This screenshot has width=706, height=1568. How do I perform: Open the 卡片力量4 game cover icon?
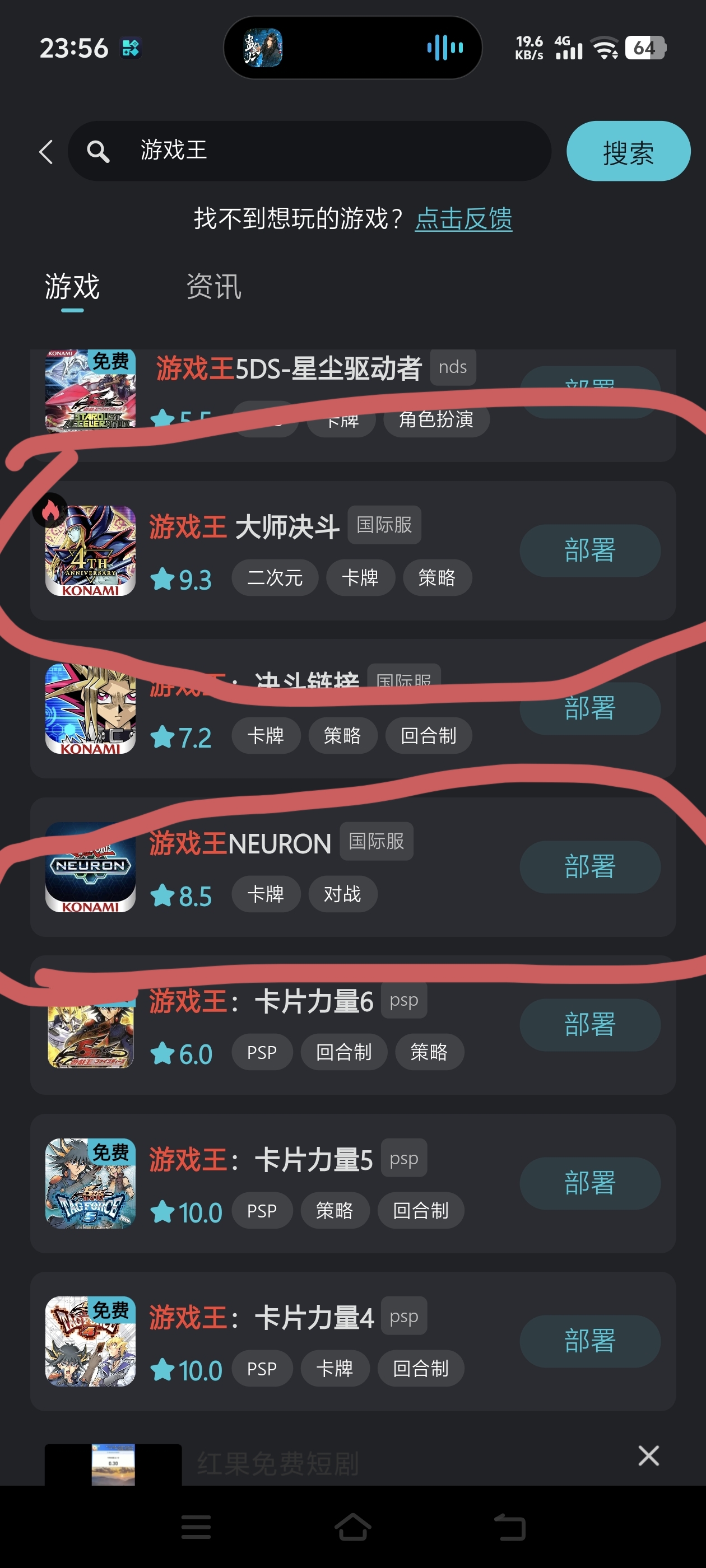[x=90, y=1342]
